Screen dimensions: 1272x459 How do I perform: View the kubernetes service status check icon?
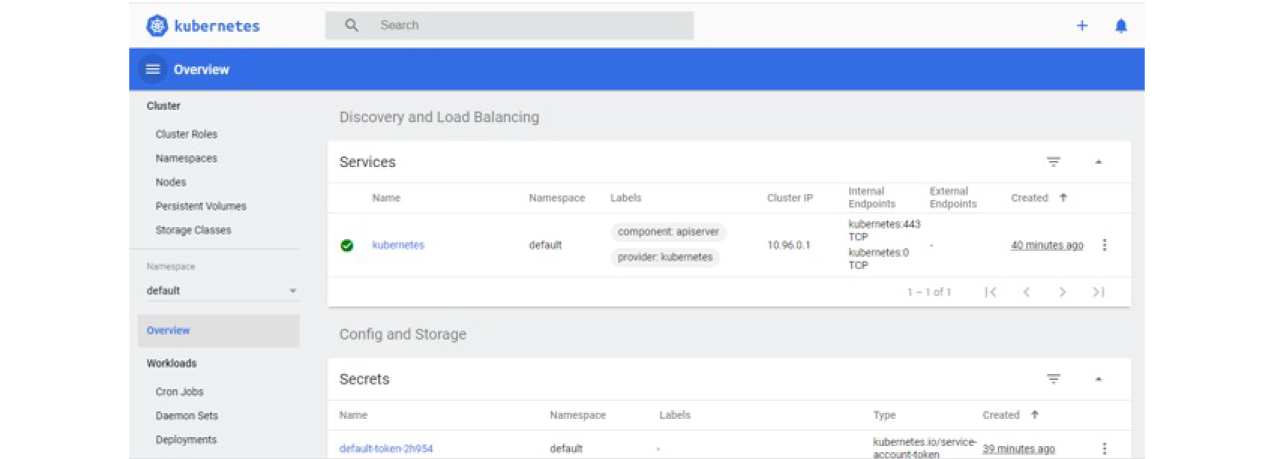coord(347,245)
